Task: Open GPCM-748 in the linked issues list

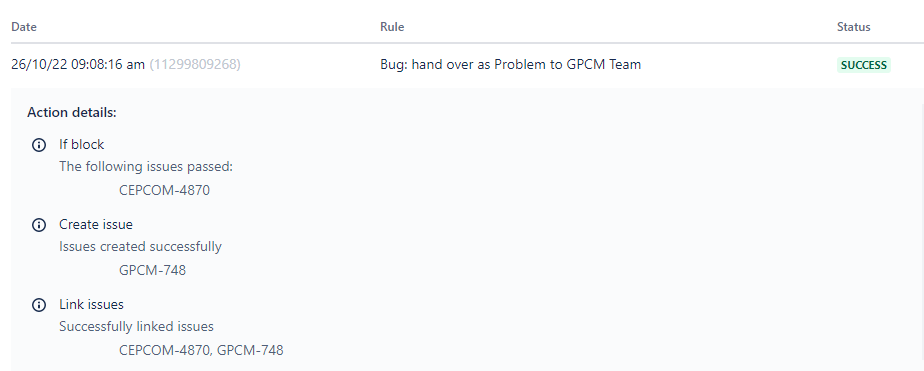Action: tap(250, 350)
